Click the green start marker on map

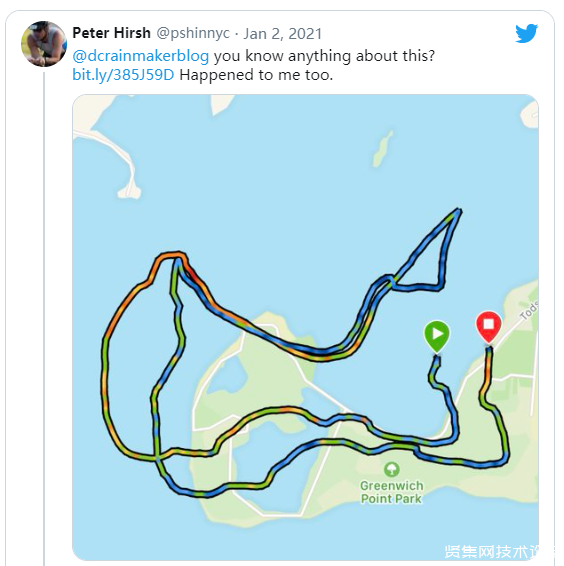[x=437, y=336]
